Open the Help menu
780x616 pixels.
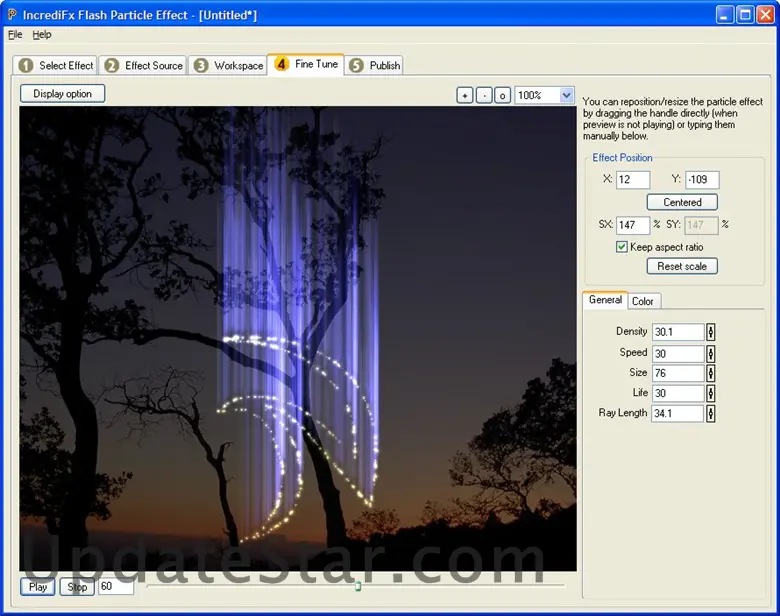(42, 34)
